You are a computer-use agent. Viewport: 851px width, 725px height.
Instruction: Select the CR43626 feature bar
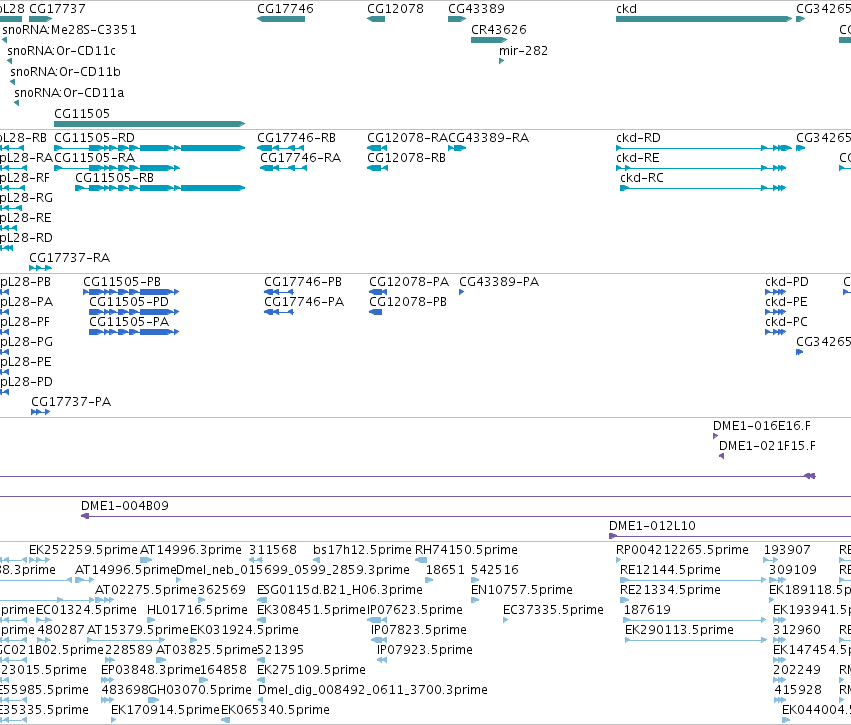click(x=489, y=40)
